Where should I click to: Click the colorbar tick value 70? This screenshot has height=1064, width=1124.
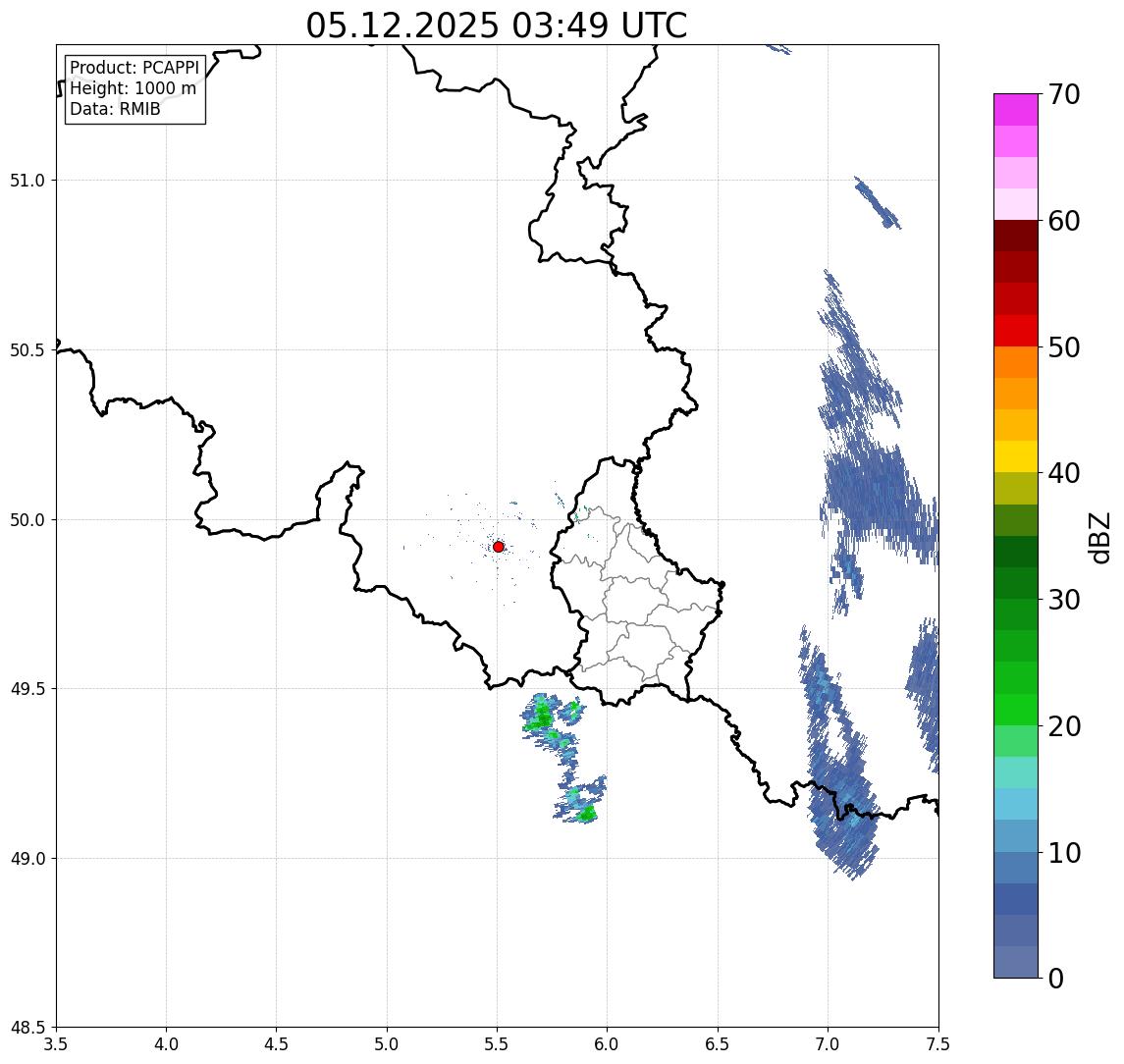click(1064, 94)
